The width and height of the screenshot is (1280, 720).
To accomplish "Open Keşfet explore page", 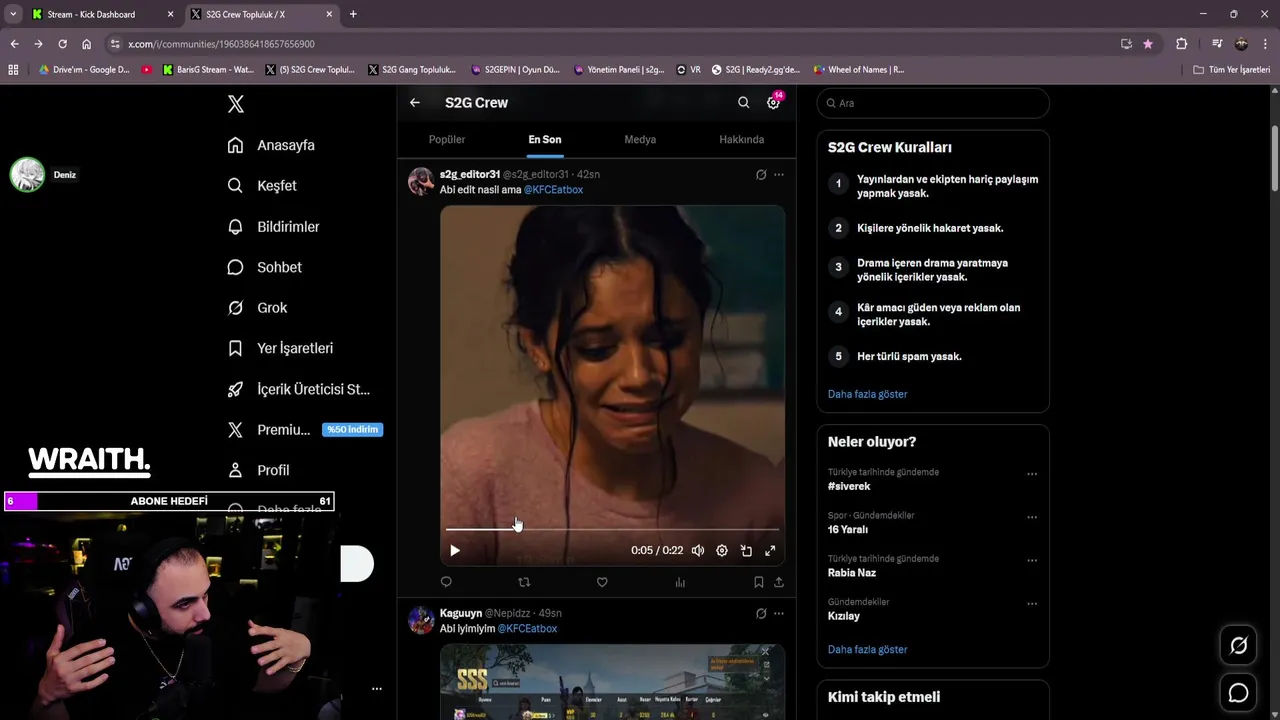I will [262, 186].
